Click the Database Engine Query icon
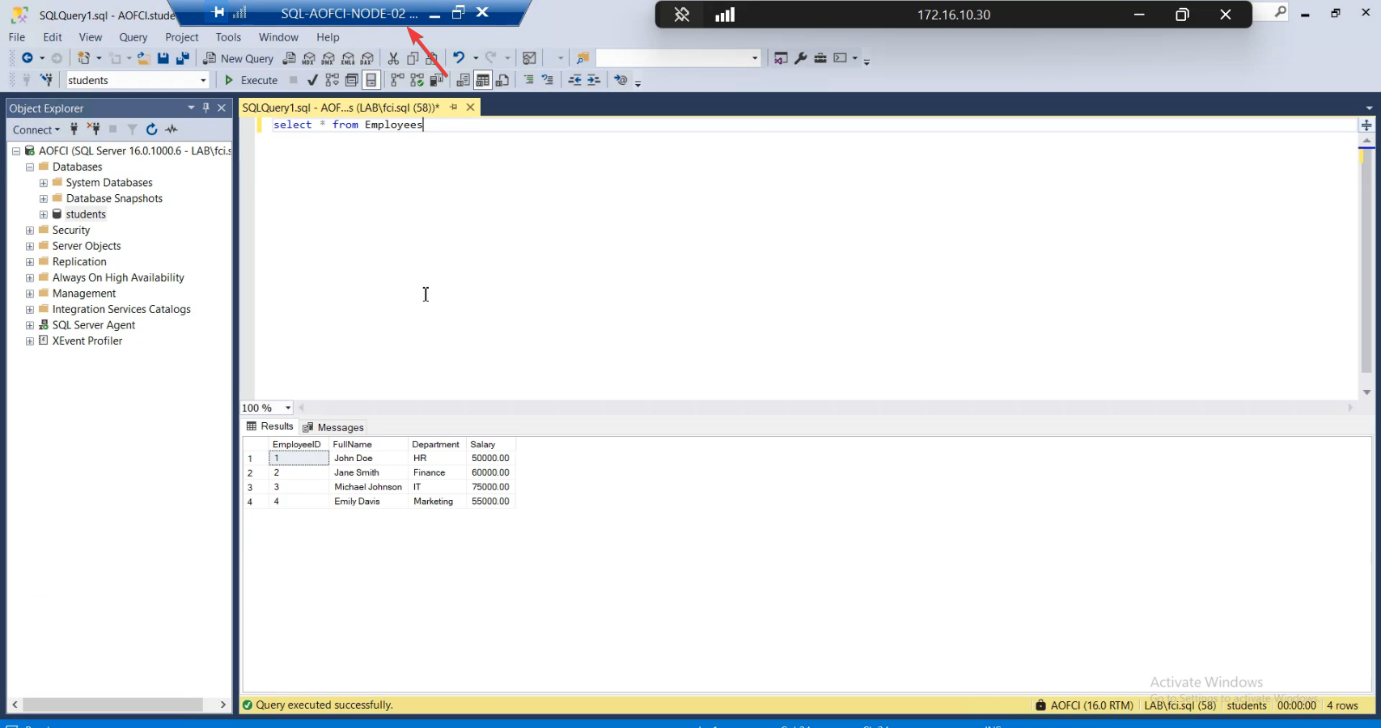The image size is (1381, 728). click(x=289, y=58)
